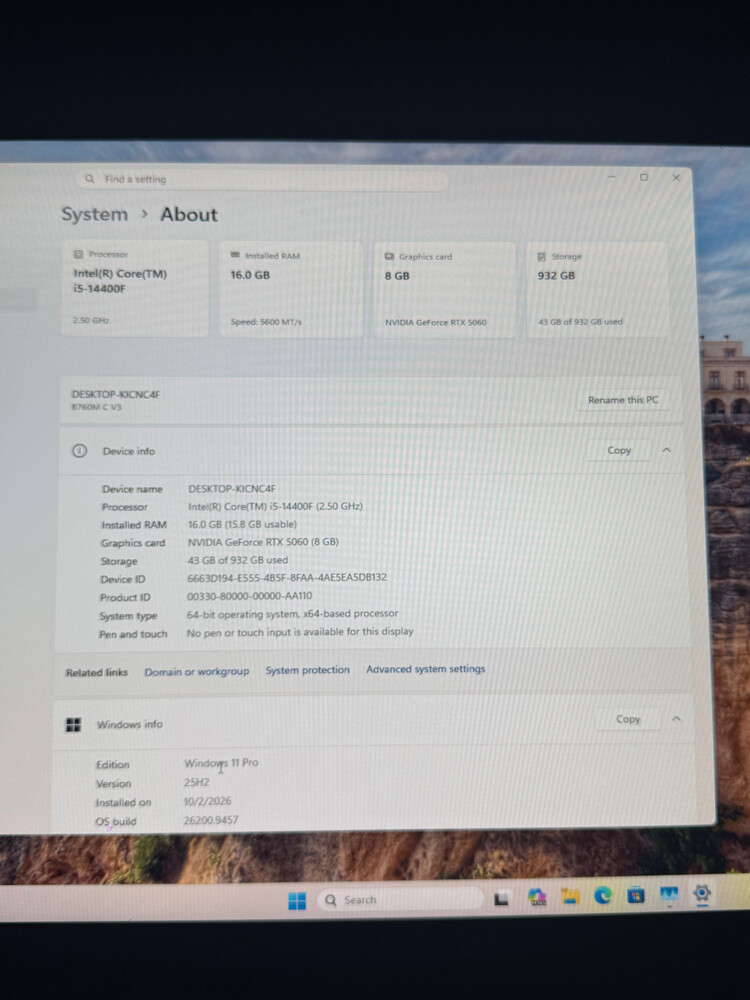Collapse the Windows info section chevron
This screenshot has width=750, height=1000.
(676, 719)
